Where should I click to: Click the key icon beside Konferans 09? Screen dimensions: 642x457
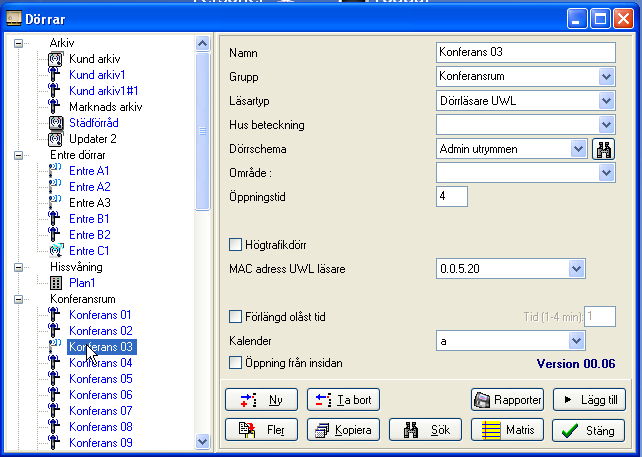(x=54, y=443)
